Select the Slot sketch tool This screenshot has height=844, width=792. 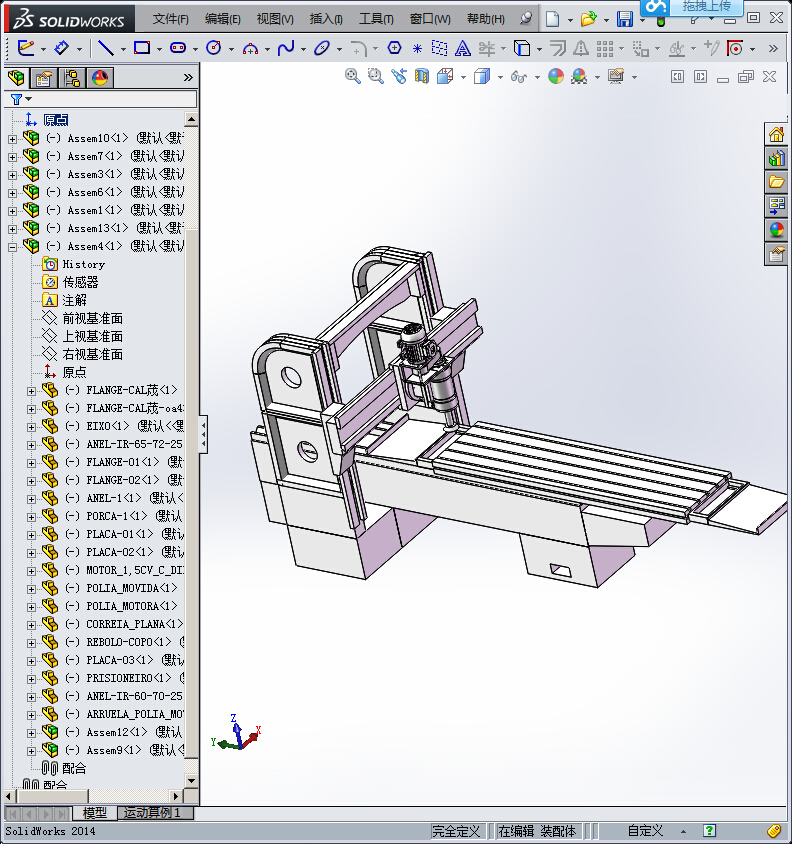click(x=178, y=48)
